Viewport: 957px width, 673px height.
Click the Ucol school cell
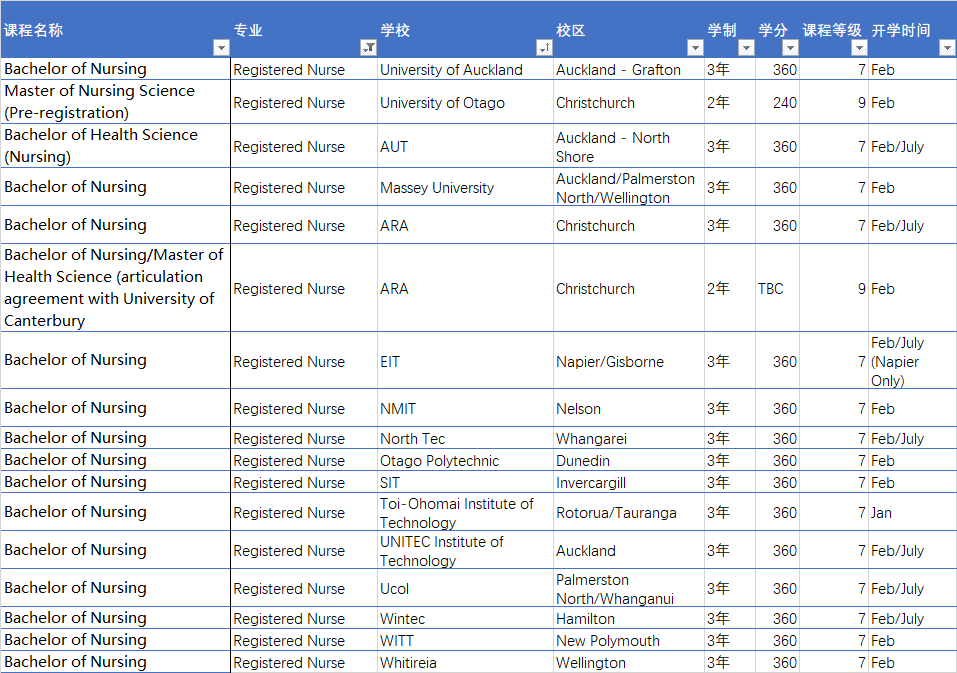[x=465, y=588]
